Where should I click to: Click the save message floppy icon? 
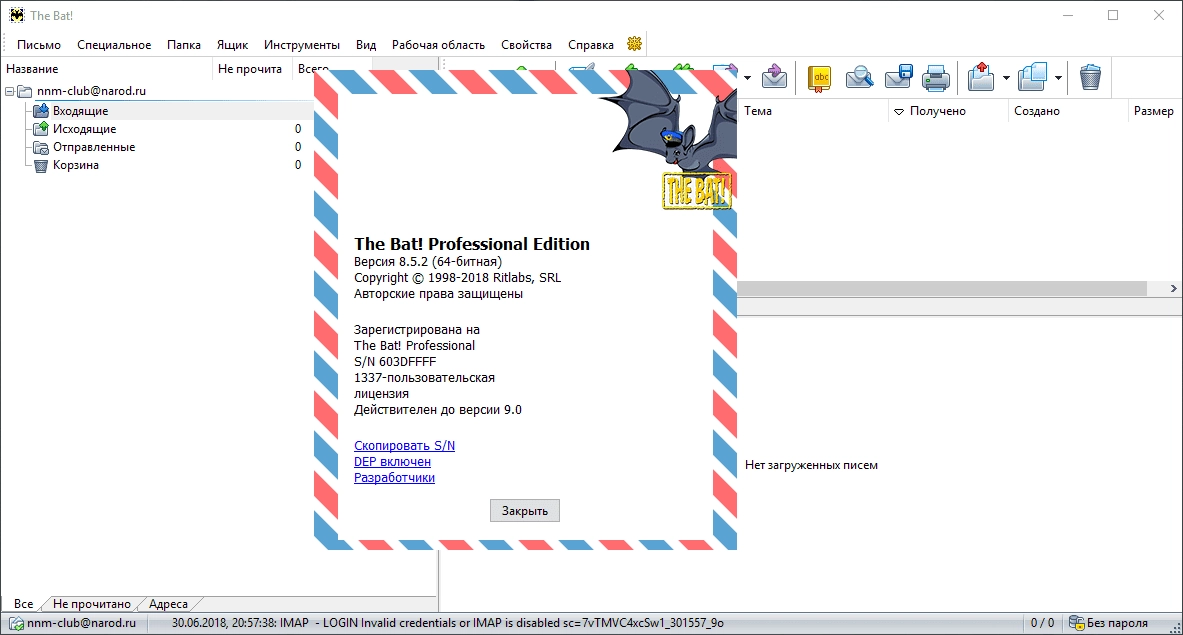(899, 78)
